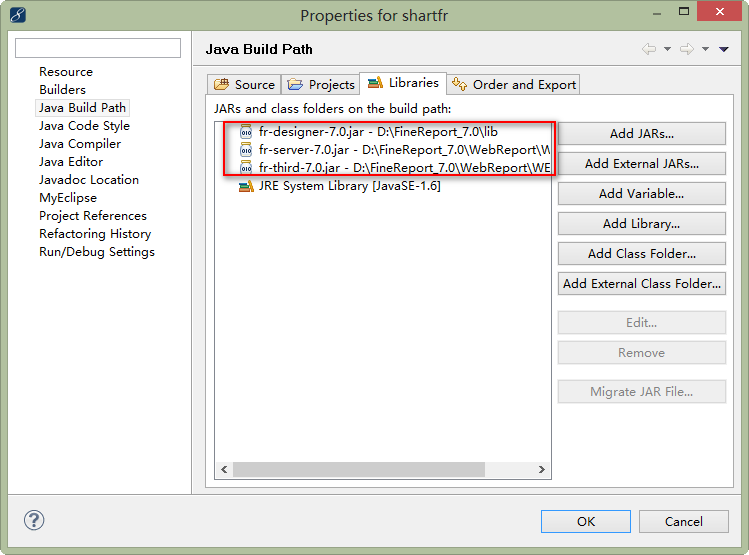Open the Java Code Style page

tap(85, 126)
